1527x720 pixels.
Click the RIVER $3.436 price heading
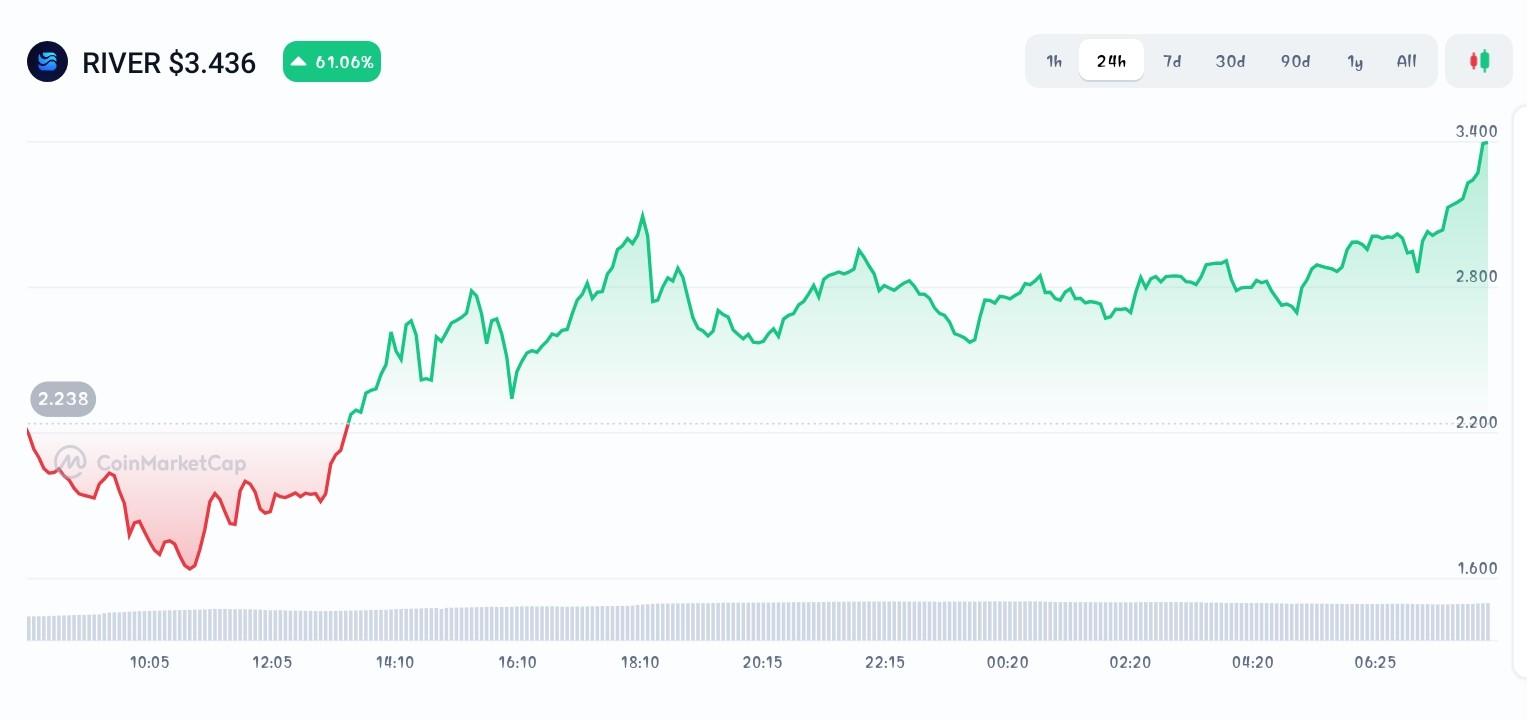tap(169, 63)
